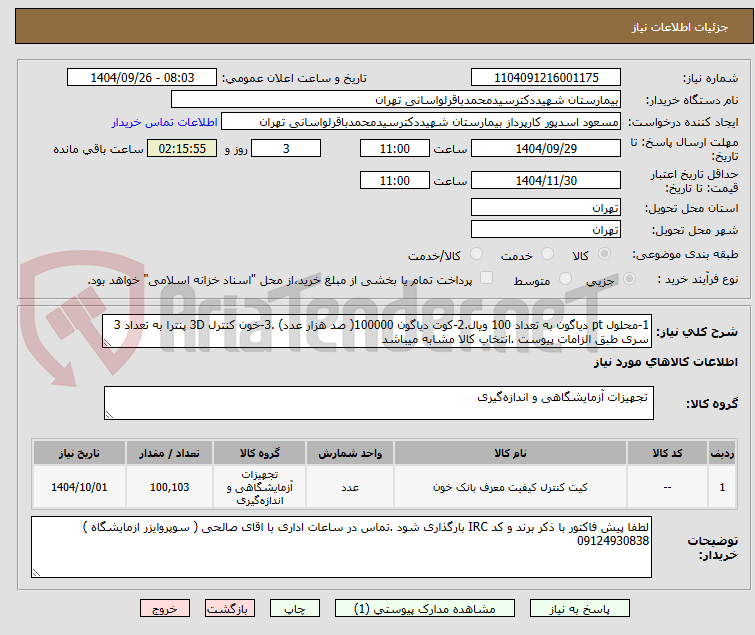Image resolution: width=755 pixels, height=635 pixels.
Task: Click the گروه کالا text area
Action: point(378,403)
